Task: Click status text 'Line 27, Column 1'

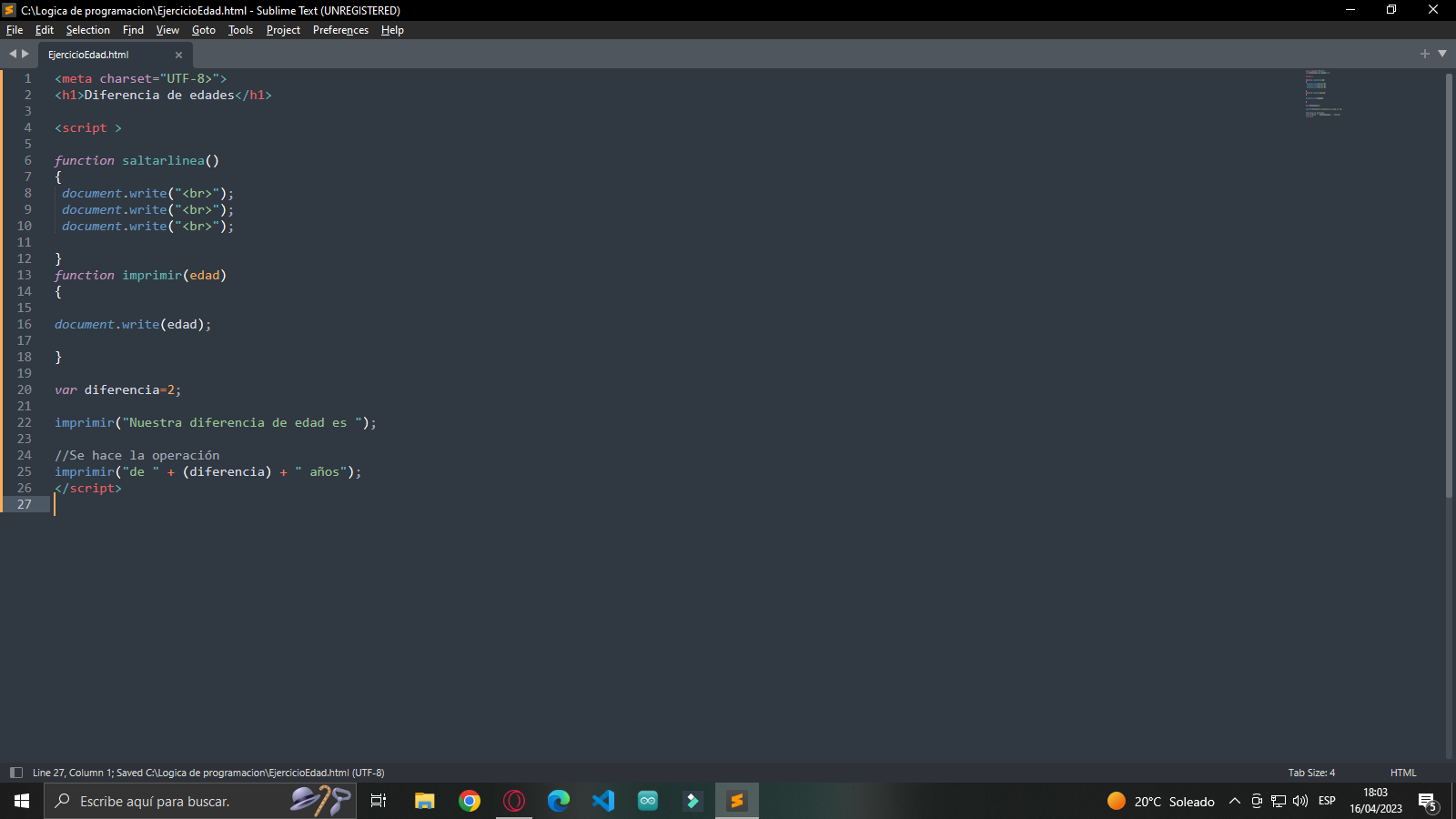Action: click(72, 773)
